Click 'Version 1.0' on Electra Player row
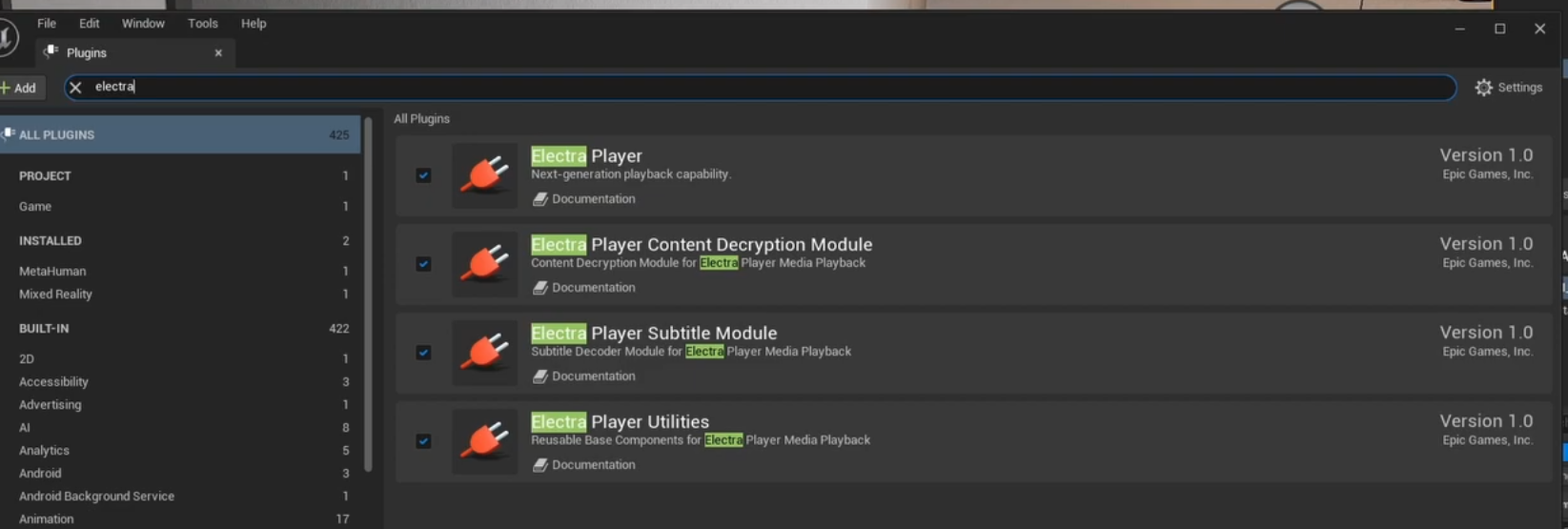Viewport: 1568px width, 529px height. (x=1486, y=155)
